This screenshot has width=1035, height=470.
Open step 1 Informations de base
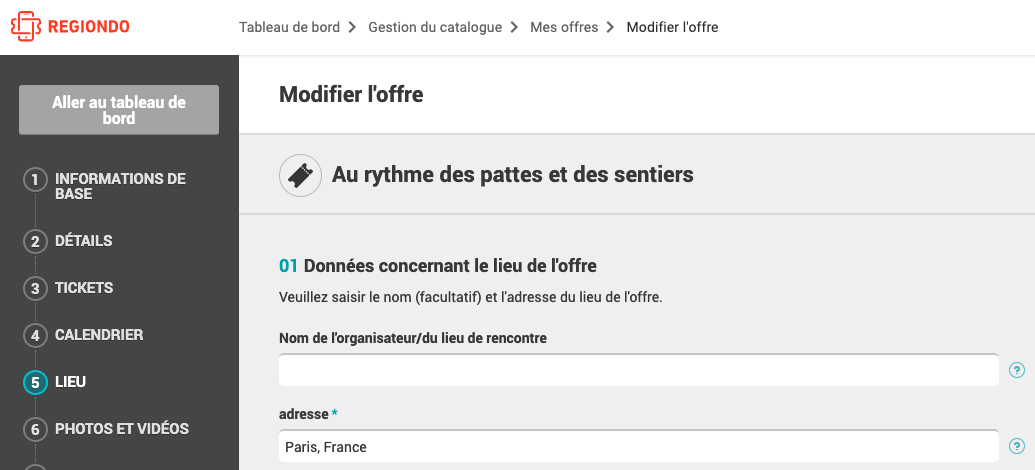120,186
